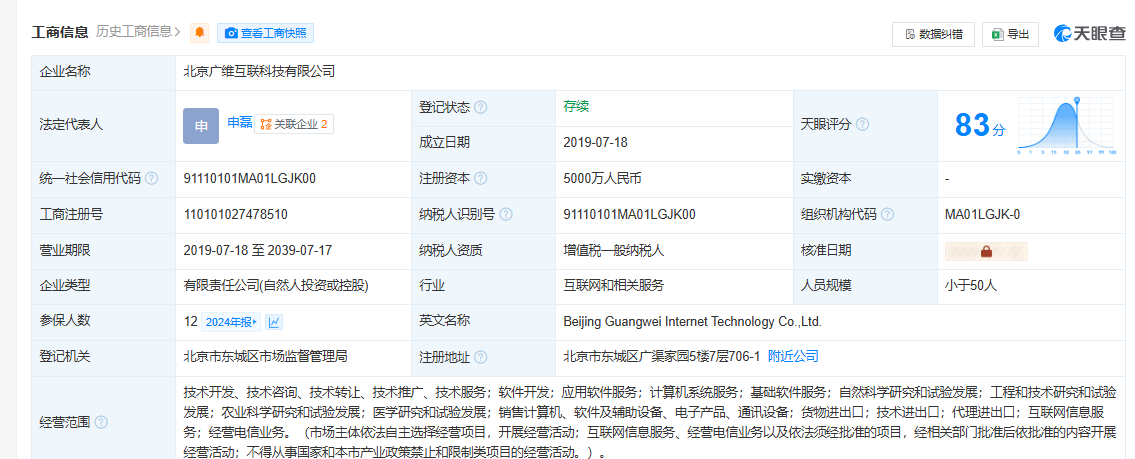The image size is (1135, 459).
Task: Click business term 2019-07-18 至 2039-07-17
Action: pyautogui.click(x=258, y=250)
